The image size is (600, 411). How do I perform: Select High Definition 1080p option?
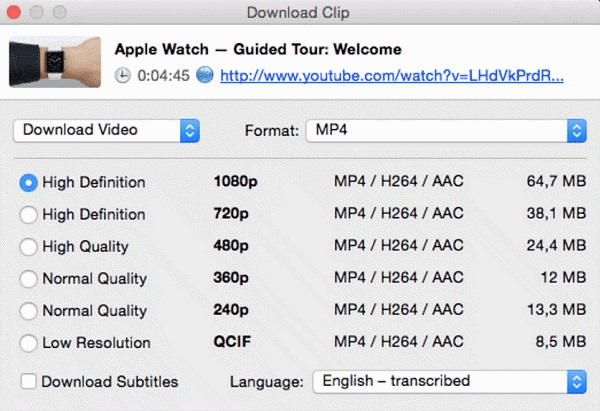tap(28, 183)
